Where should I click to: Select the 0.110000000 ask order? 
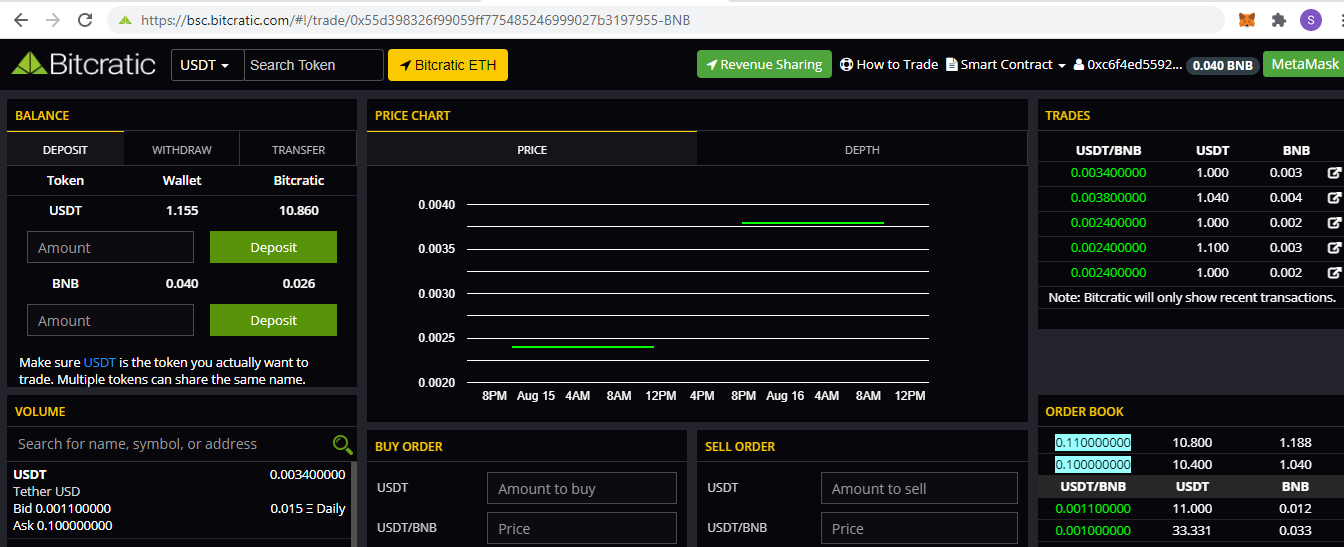pyautogui.click(x=1092, y=442)
